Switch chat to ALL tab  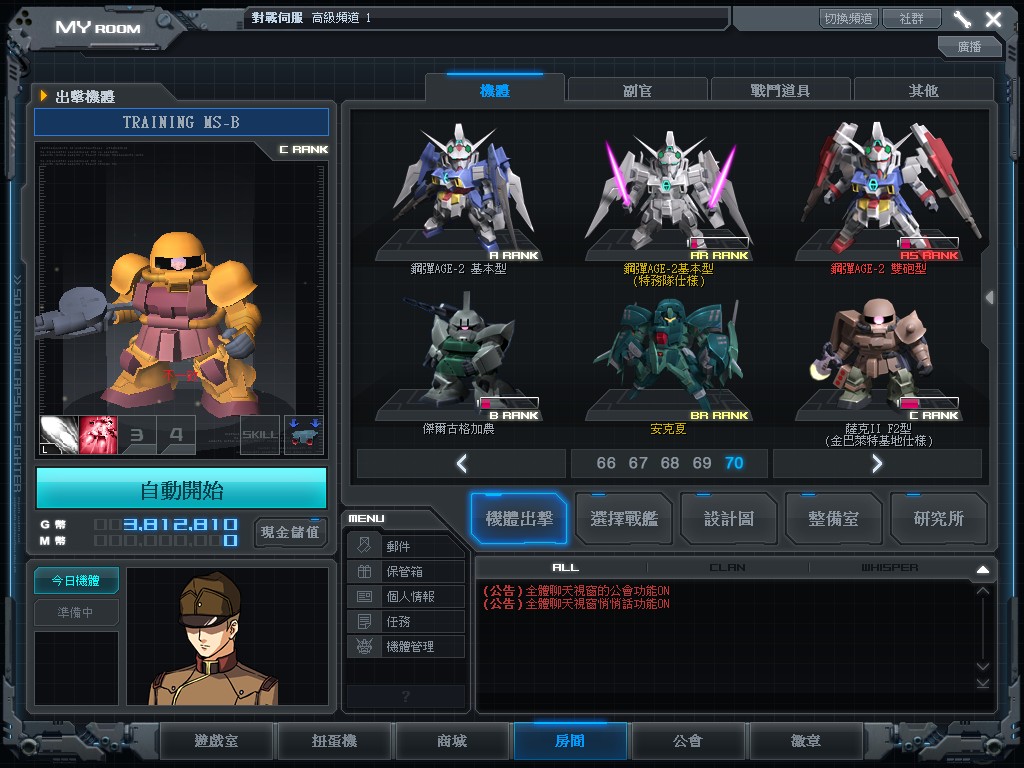pos(565,568)
